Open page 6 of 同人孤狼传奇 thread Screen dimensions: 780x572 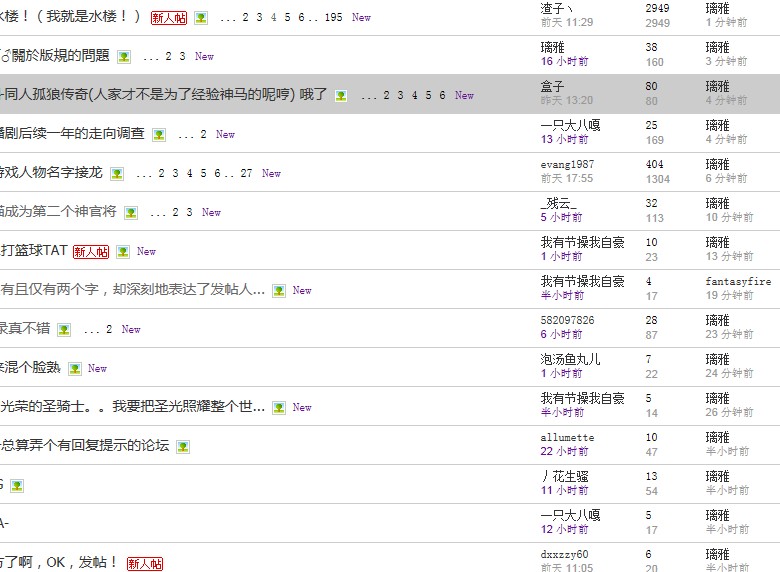coord(442,95)
